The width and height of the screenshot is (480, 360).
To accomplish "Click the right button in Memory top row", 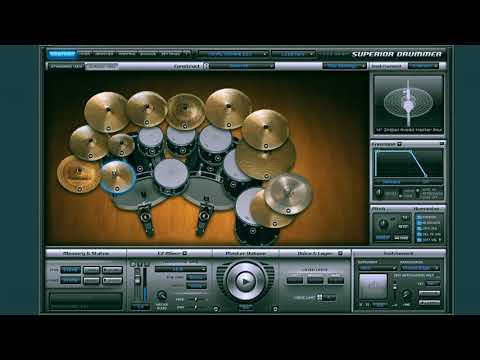I will click(112, 270).
